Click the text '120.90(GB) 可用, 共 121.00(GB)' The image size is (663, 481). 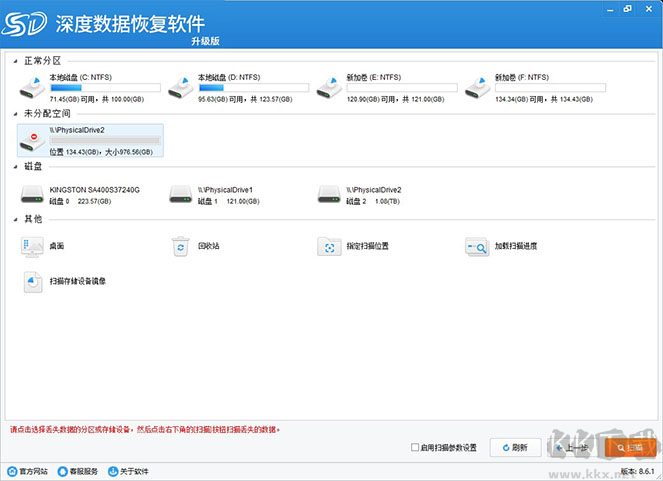point(395,99)
